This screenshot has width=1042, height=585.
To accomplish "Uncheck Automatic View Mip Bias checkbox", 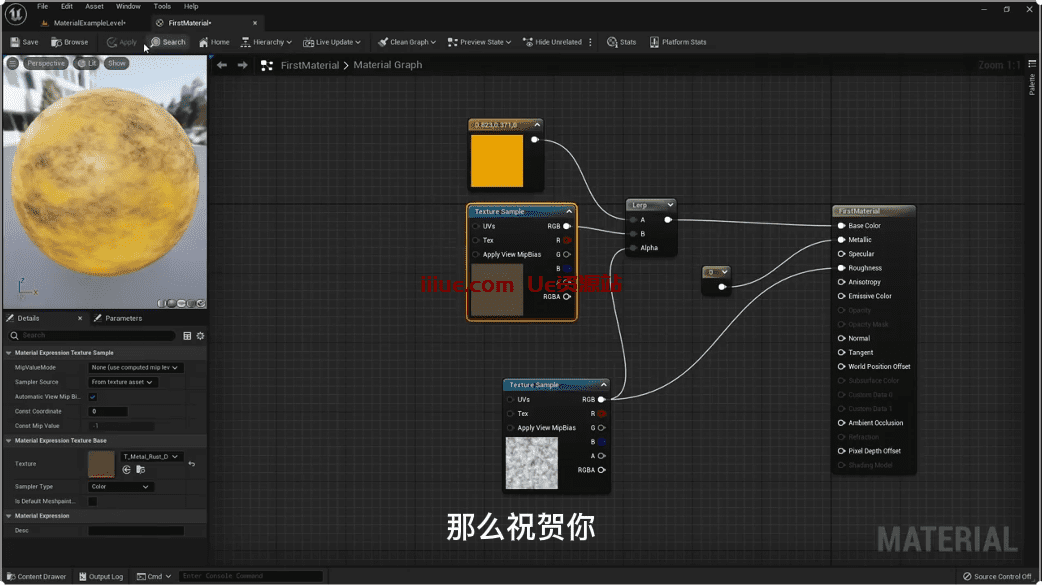I will [x=93, y=397].
